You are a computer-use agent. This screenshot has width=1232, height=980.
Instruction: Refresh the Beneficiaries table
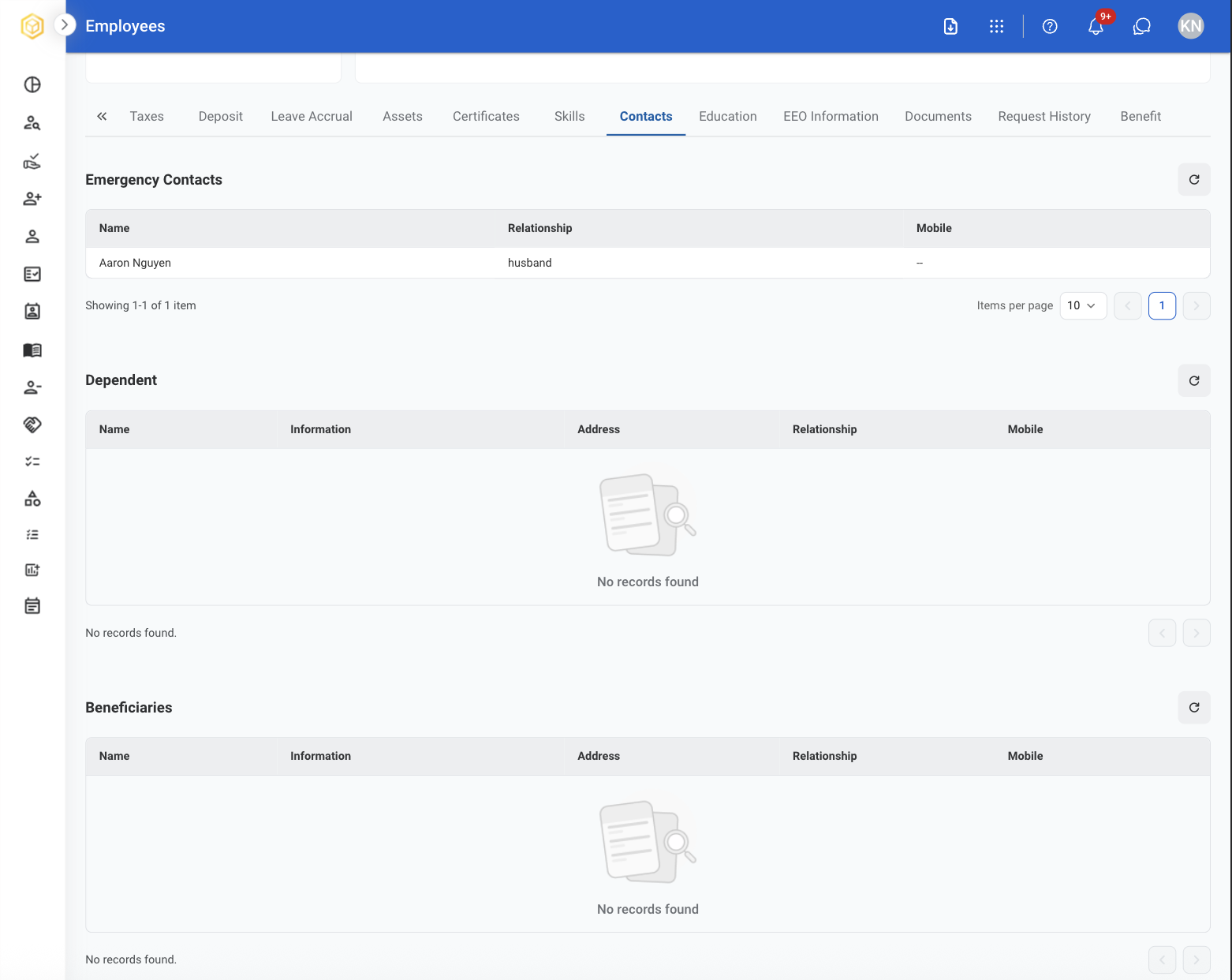pos(1194,708)
